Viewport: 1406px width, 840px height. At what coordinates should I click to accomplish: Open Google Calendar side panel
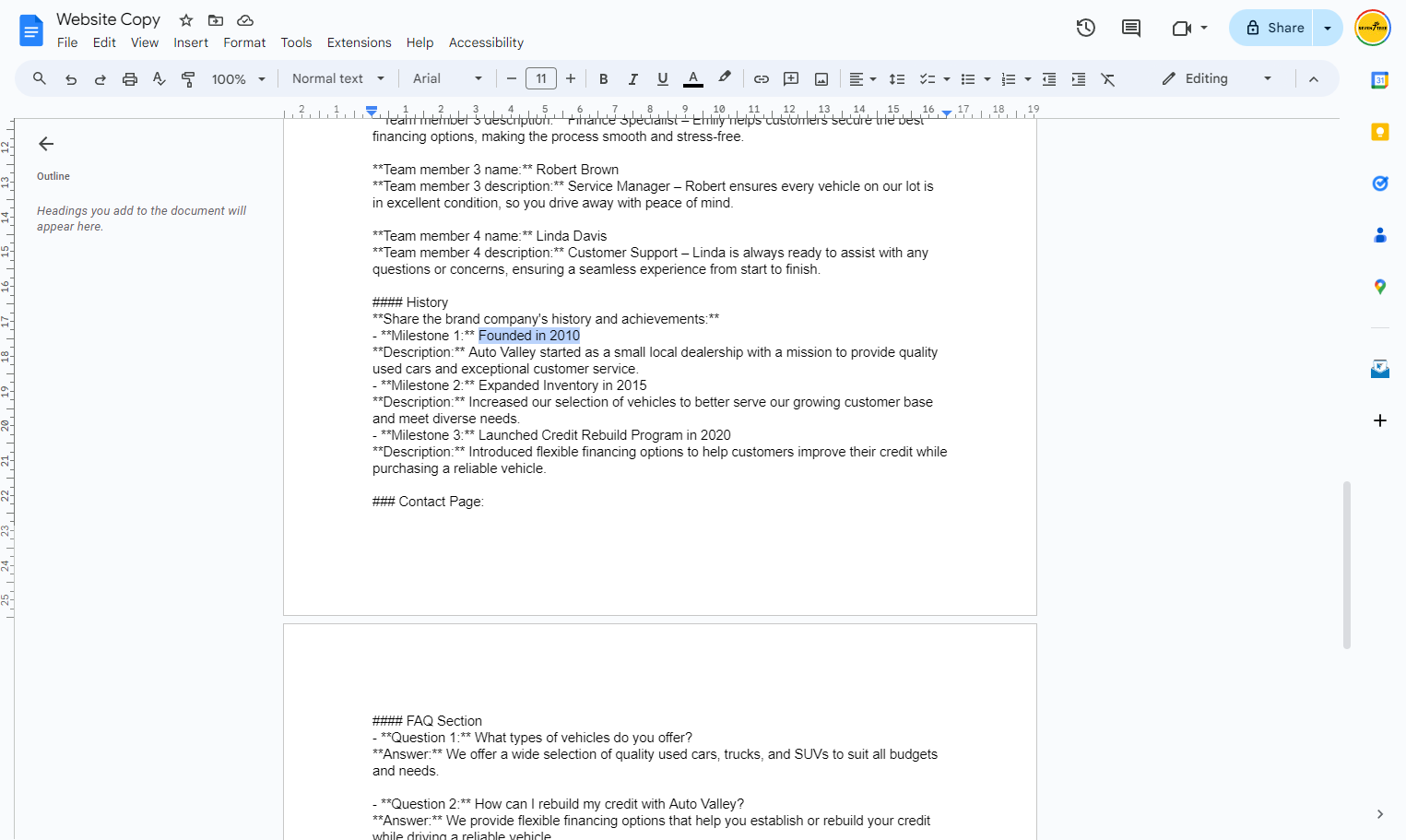click(1380, 80)
